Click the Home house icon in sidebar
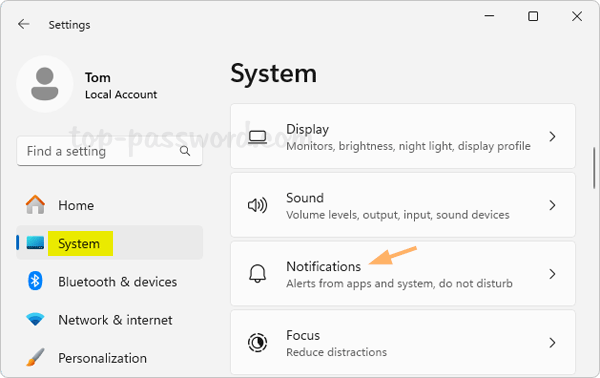The height and width of the screenshot is (378, 600). click(x=35, y=205)
